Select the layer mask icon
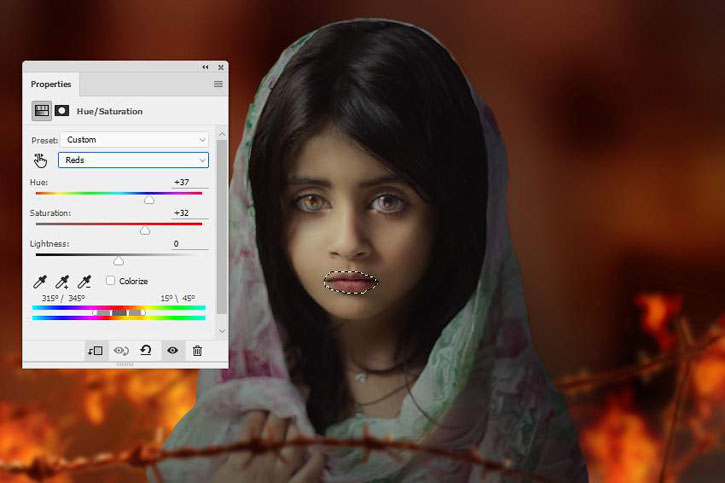Image resolution: width=725 pixels, height=483 pixels. tap(62, 111)
